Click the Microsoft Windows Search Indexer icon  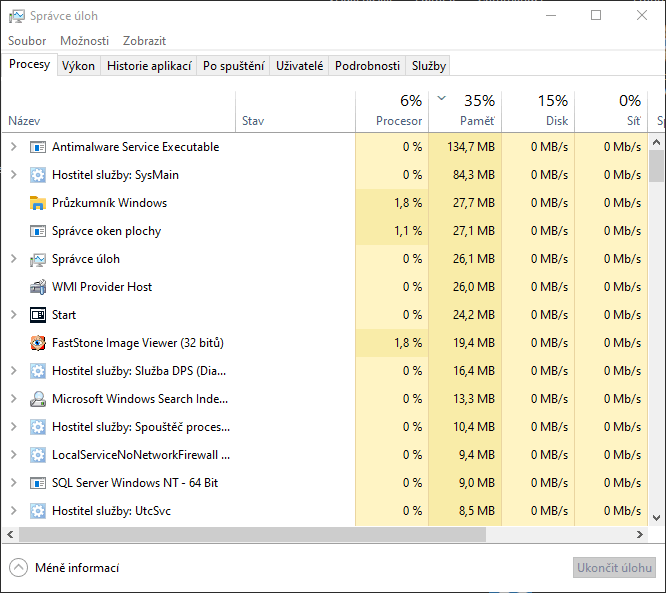[38, 399]
